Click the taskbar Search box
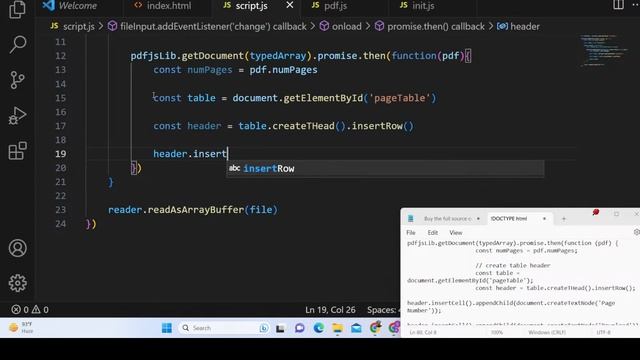The width and height of the screenshot is (640, 360). click(x=224, y=328)
